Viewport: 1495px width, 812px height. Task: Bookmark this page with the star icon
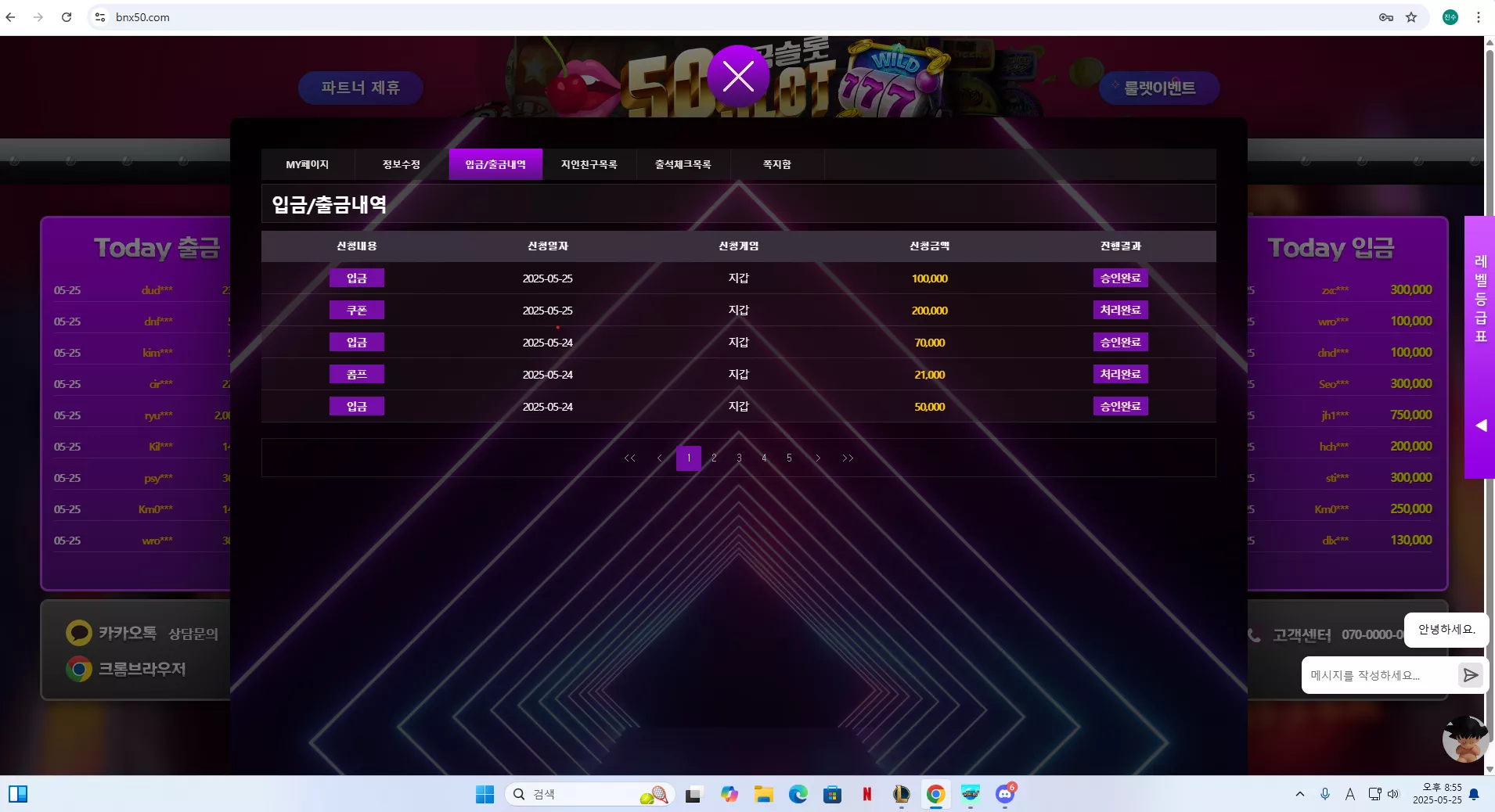tap(1411, 17)
